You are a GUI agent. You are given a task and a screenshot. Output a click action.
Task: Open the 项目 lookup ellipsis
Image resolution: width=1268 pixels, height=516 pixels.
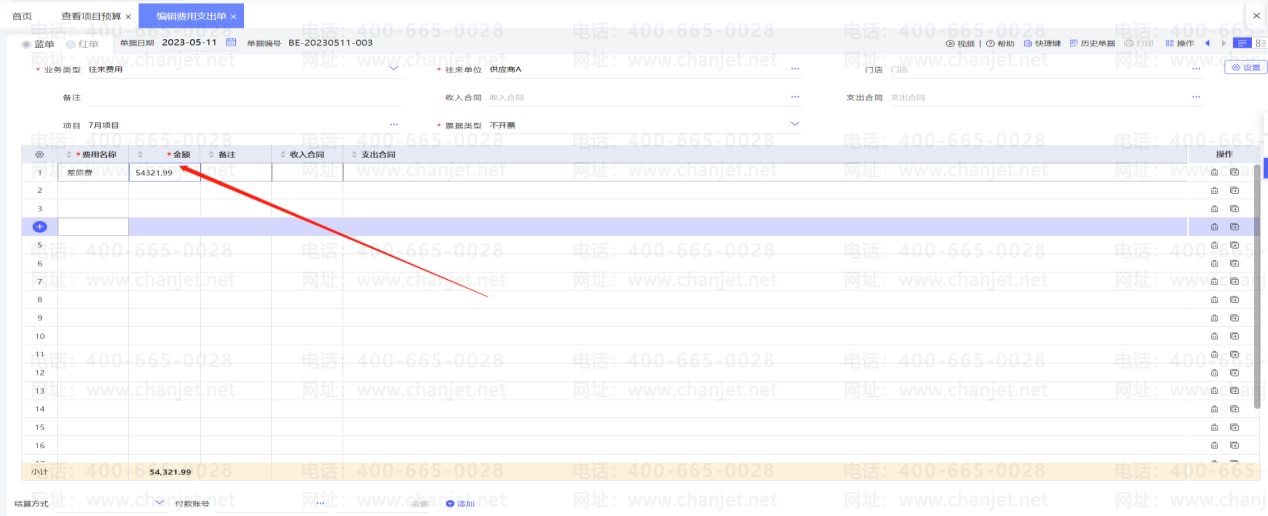click(x=394, y=125)
